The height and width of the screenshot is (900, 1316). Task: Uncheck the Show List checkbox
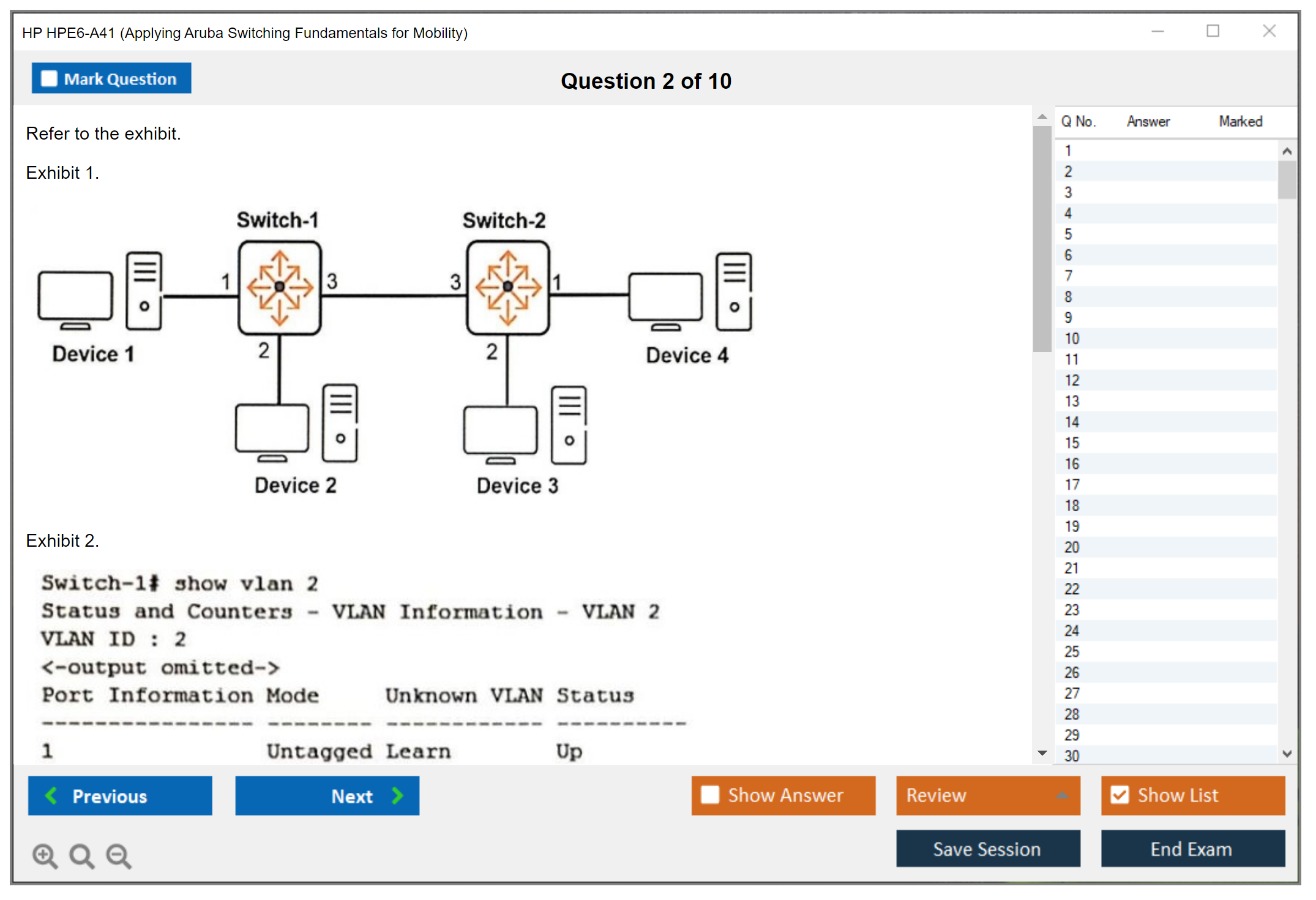point(1120,795)
